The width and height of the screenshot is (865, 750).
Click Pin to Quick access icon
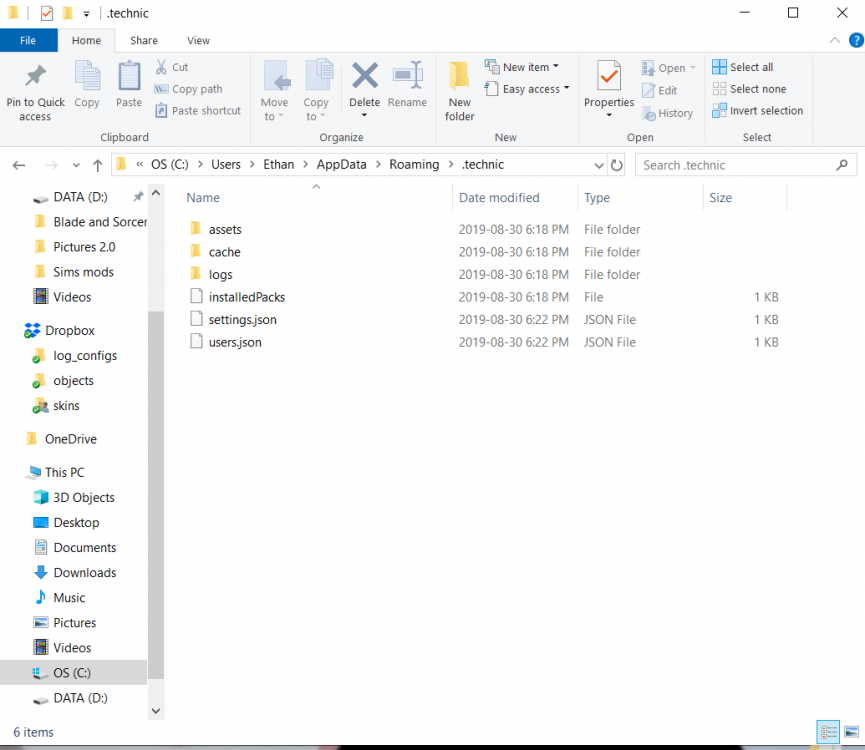click(x=35, y=76)
